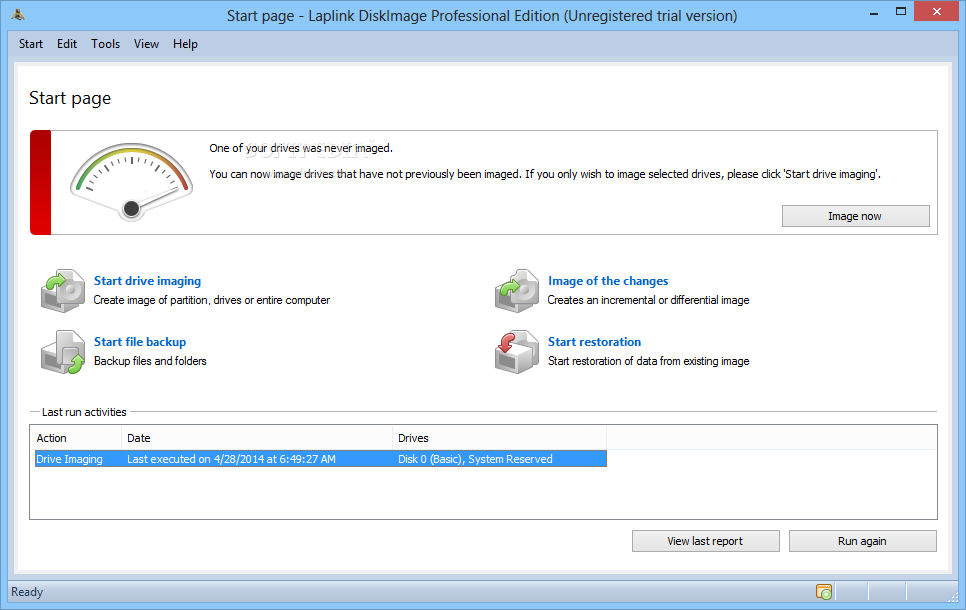This screenshot has height=610, width=966.
Task: Open the Image of the changes link
Action: point(608,281)
